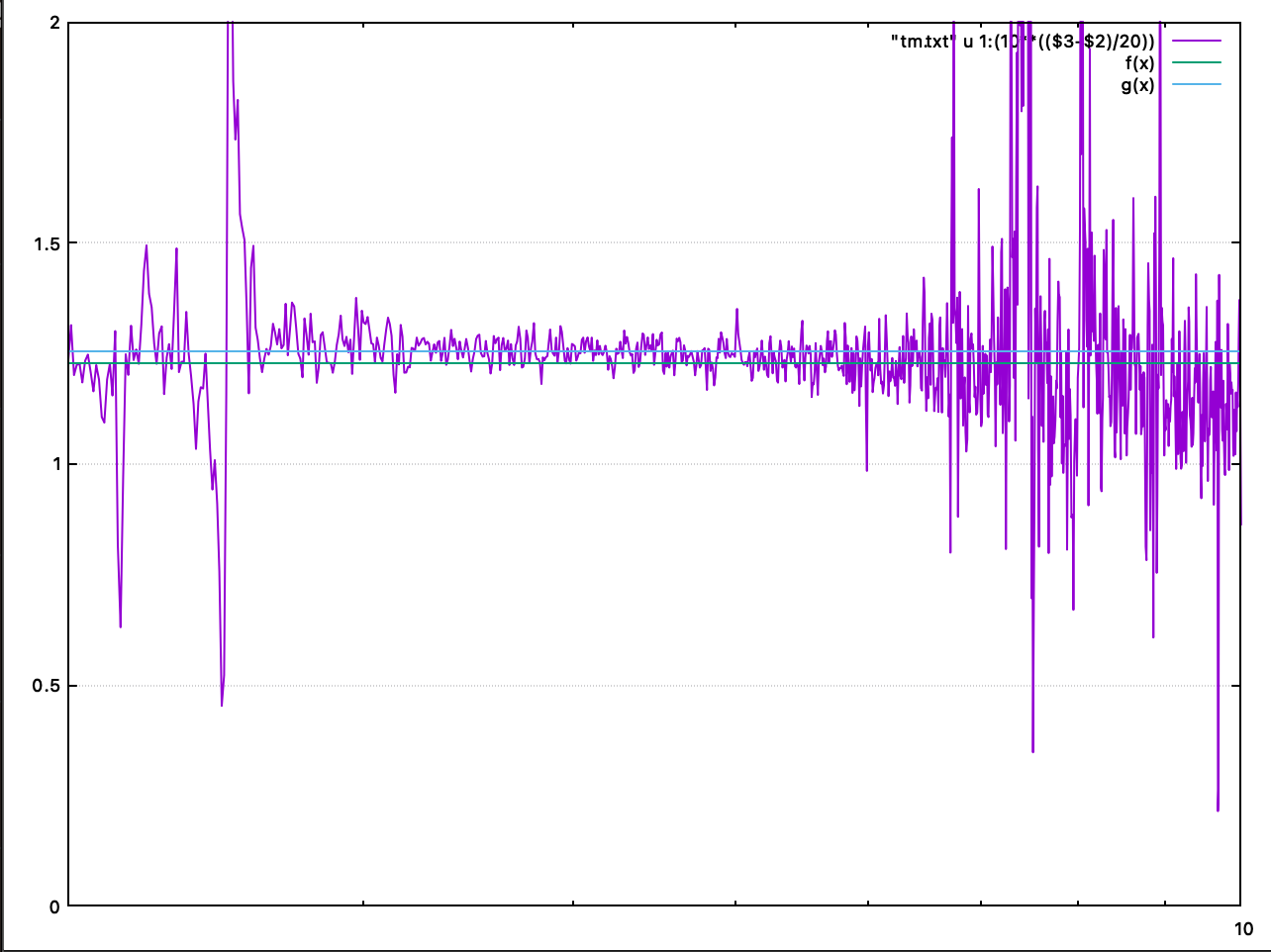Click the leftmost dip bottoming near 0.63

coord(121,625)
